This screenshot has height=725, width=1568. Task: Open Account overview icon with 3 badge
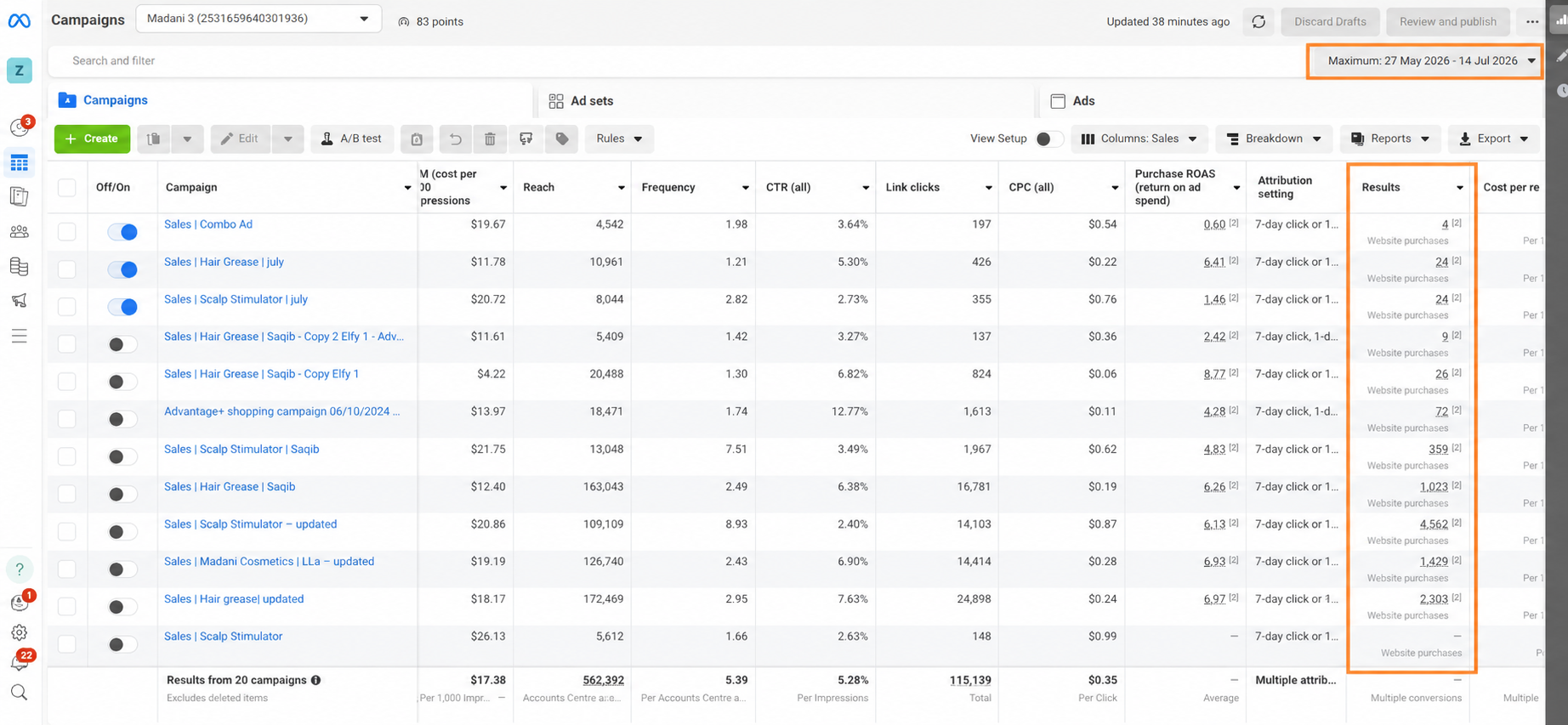click(x=20, y=127)
